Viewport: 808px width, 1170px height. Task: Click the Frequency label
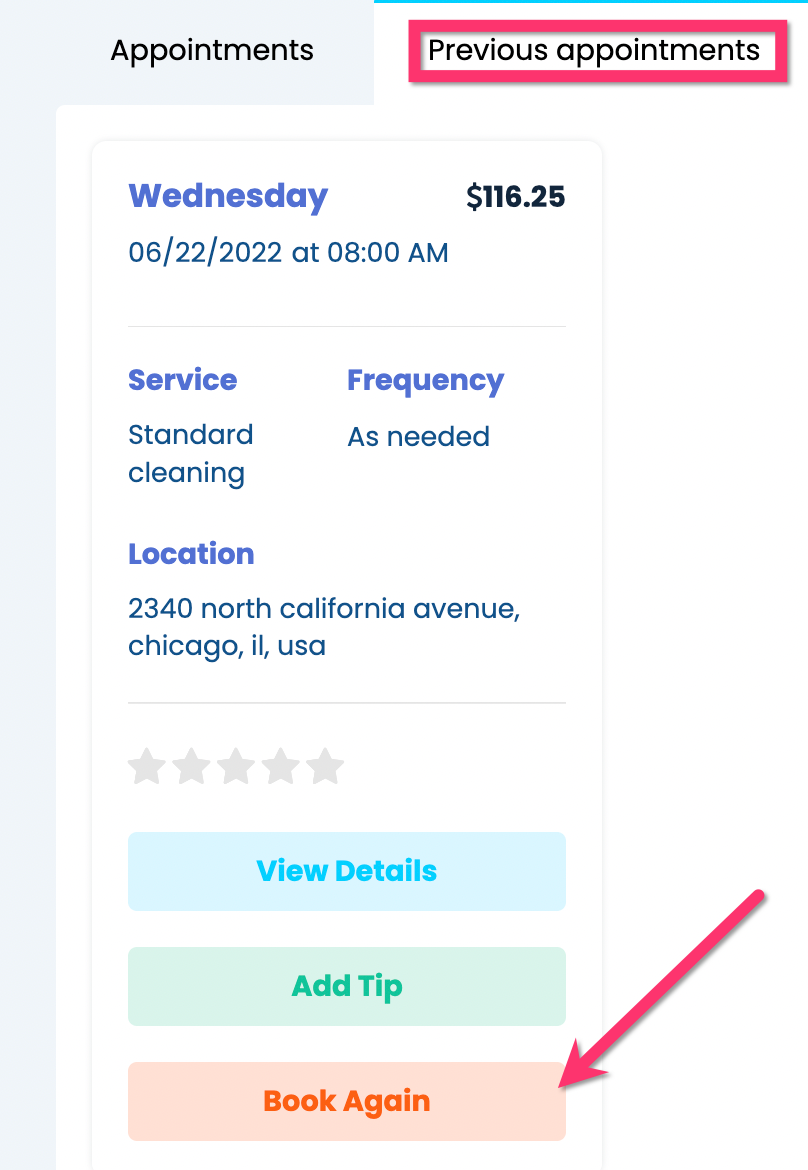pyautogui.click(x=425, y=380)
